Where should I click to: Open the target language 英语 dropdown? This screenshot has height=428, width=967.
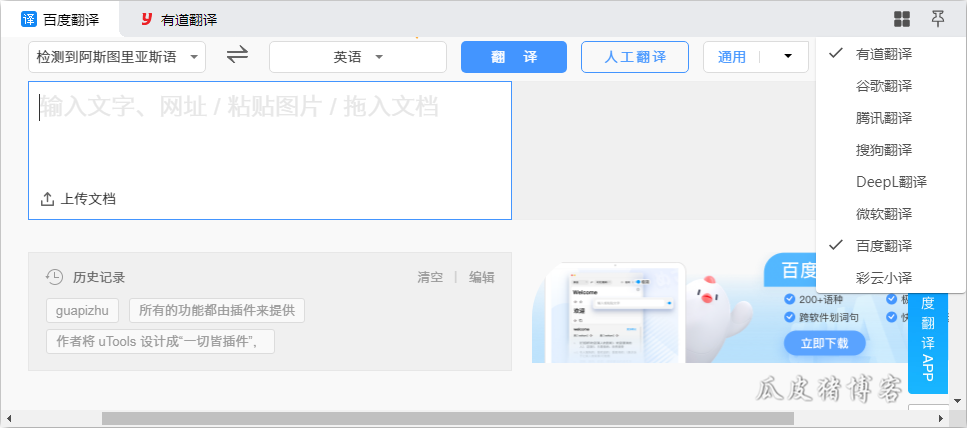(358, 57)
